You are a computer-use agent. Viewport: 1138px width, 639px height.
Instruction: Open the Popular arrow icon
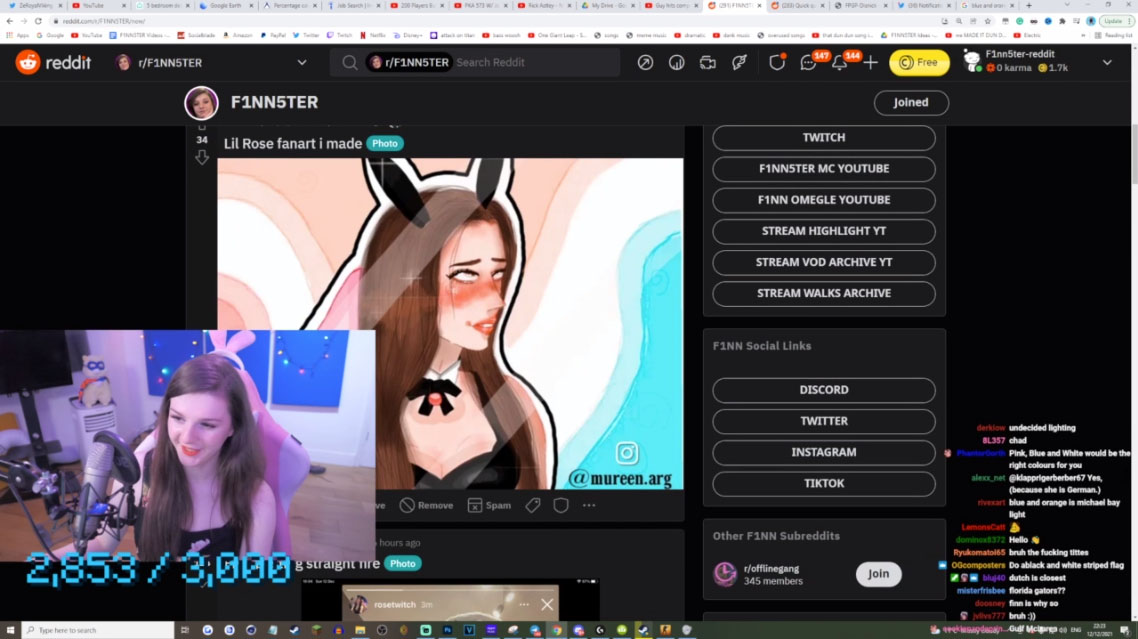(x=645, y=62)
